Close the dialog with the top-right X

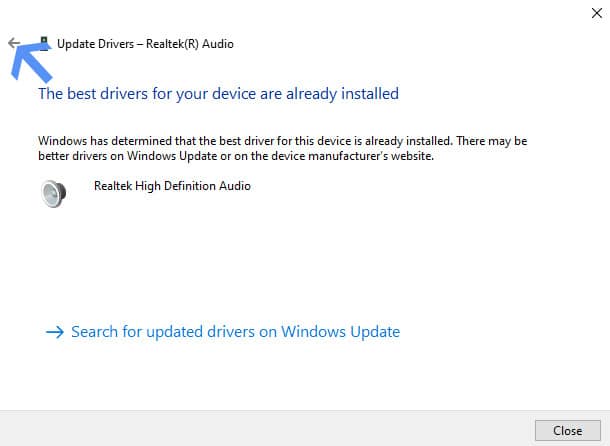(597, 12)
